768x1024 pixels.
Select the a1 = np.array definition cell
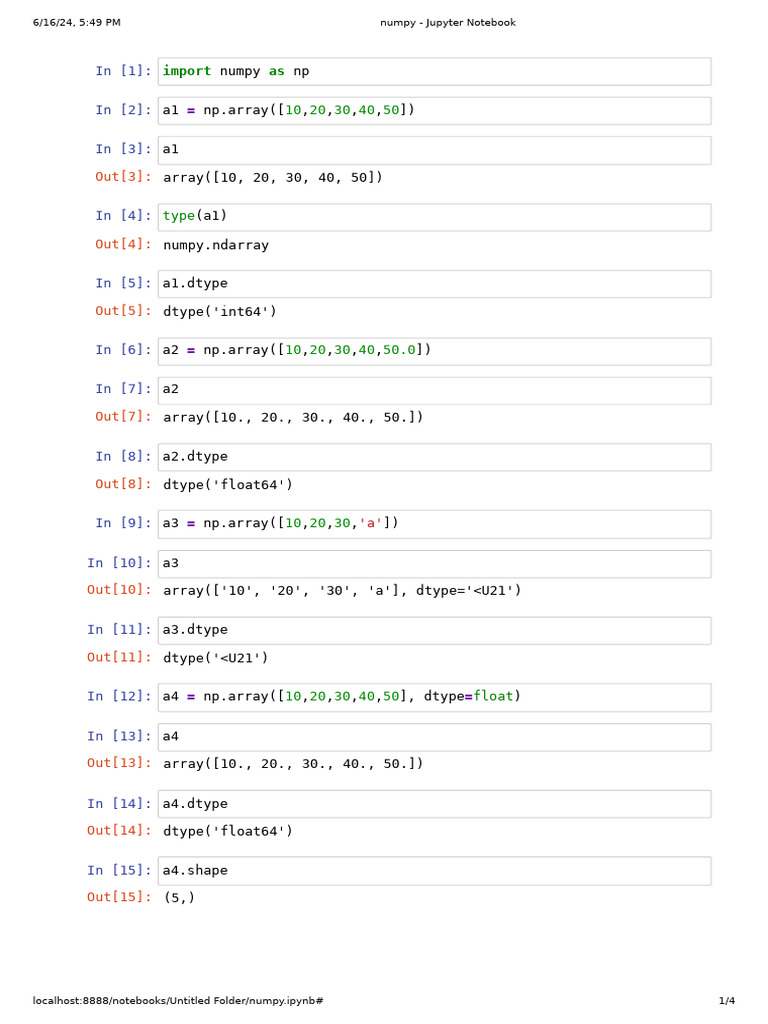click(434, 110)
